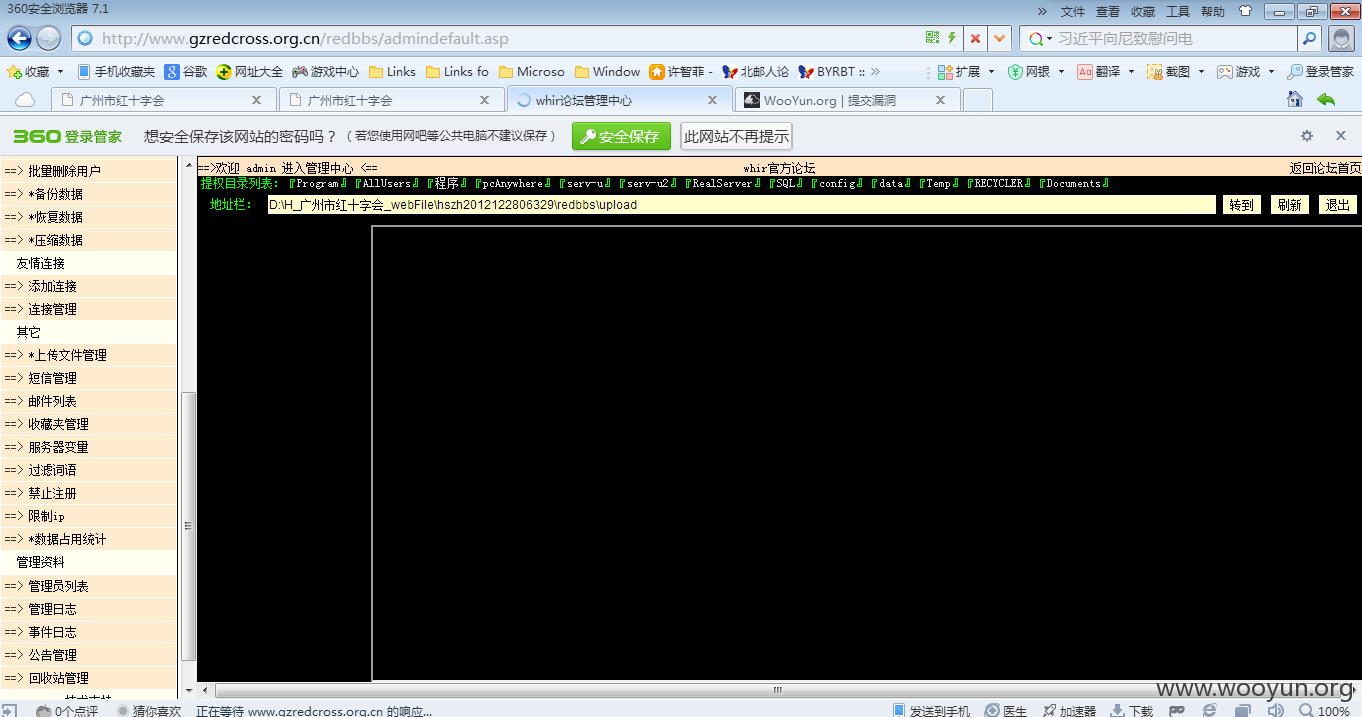
Task: Start the 截图 screenshot tool
Action: (x=1169, y=72)
